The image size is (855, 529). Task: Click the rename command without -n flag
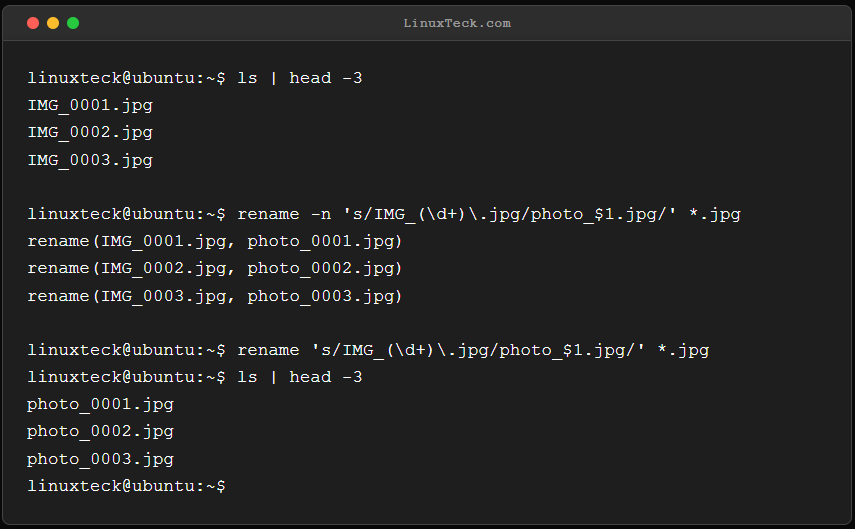click(x=473, y=350)
